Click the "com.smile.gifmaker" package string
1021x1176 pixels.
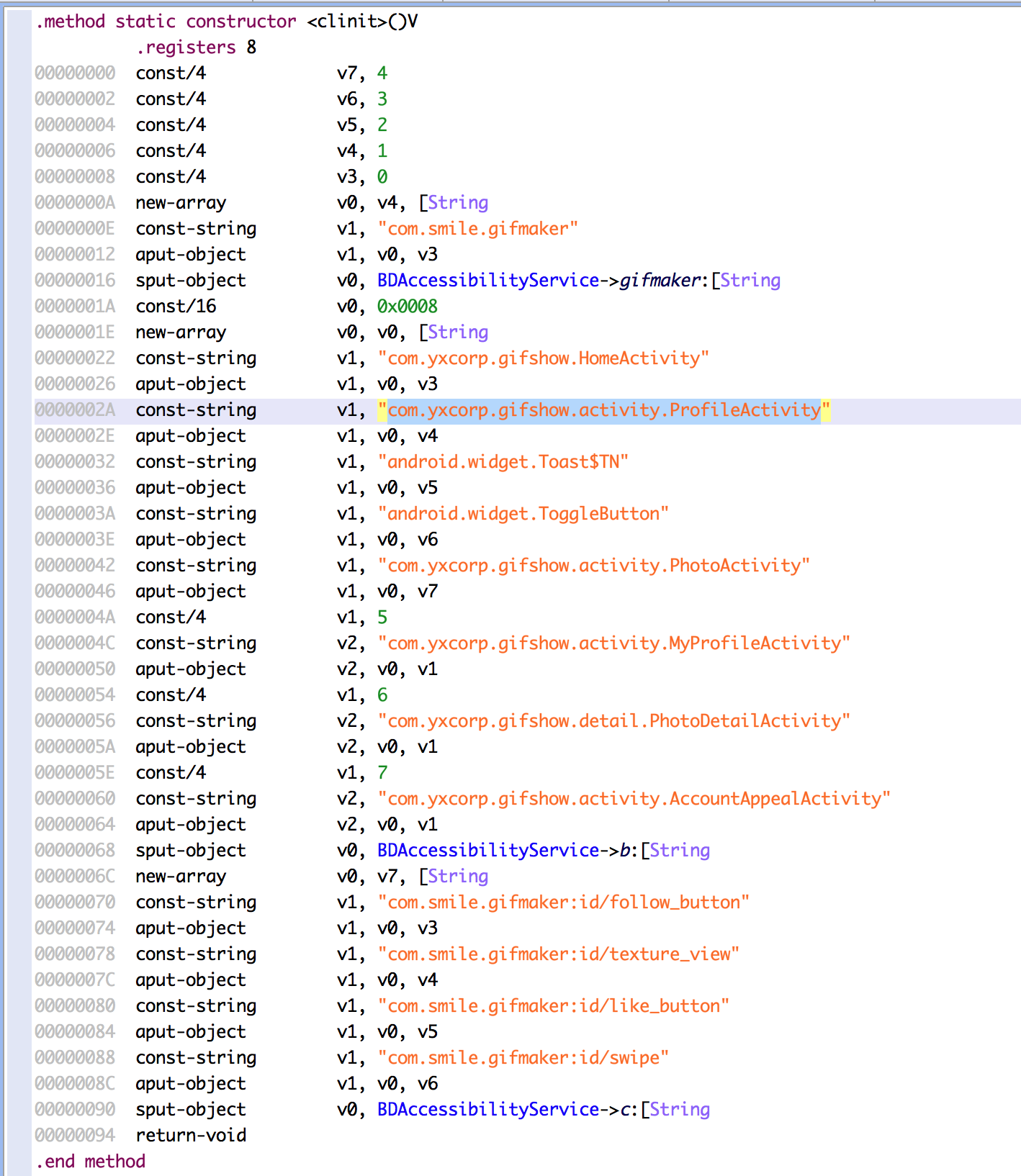click(x=477, y=229)
